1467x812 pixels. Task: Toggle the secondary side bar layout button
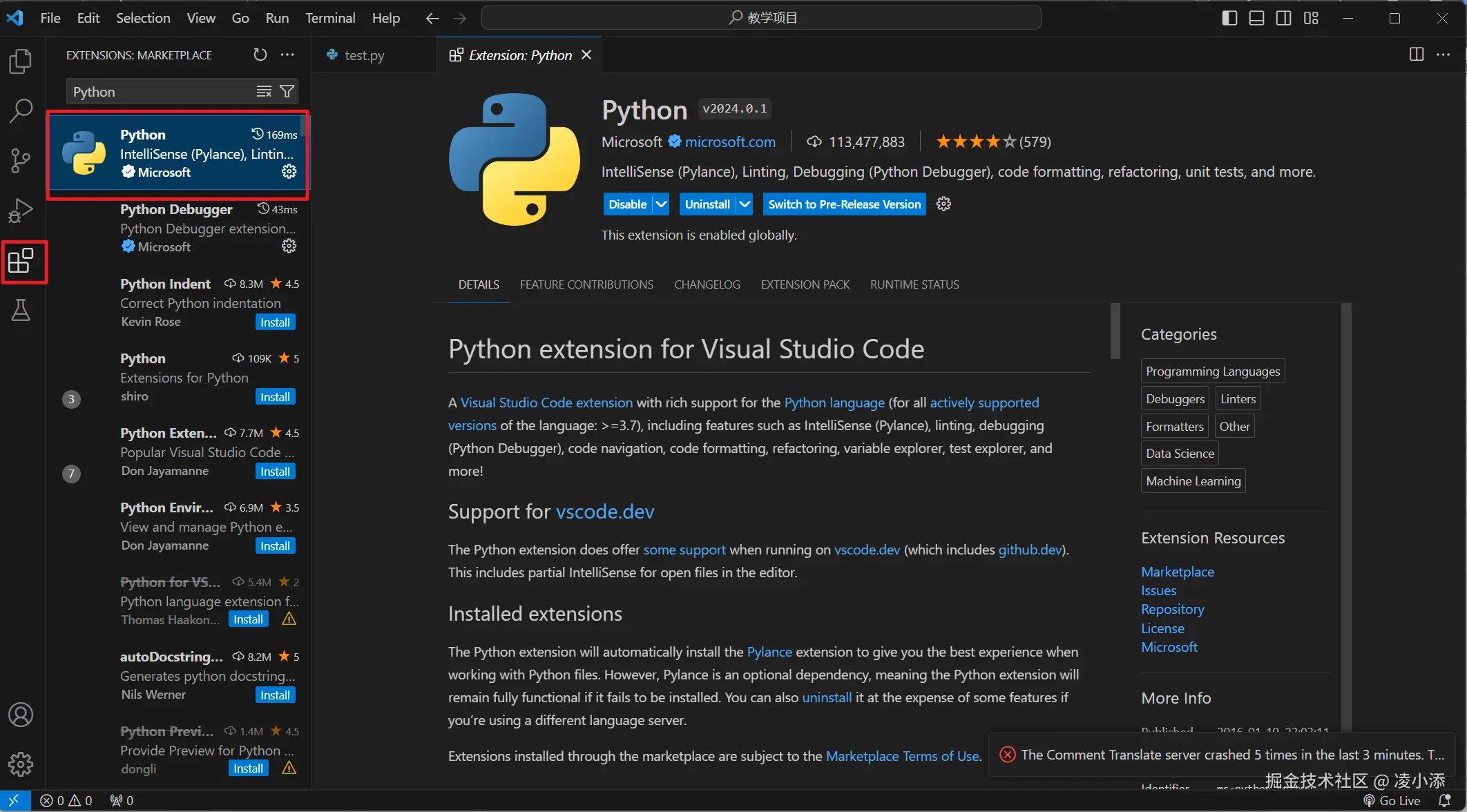[1283, 18]
